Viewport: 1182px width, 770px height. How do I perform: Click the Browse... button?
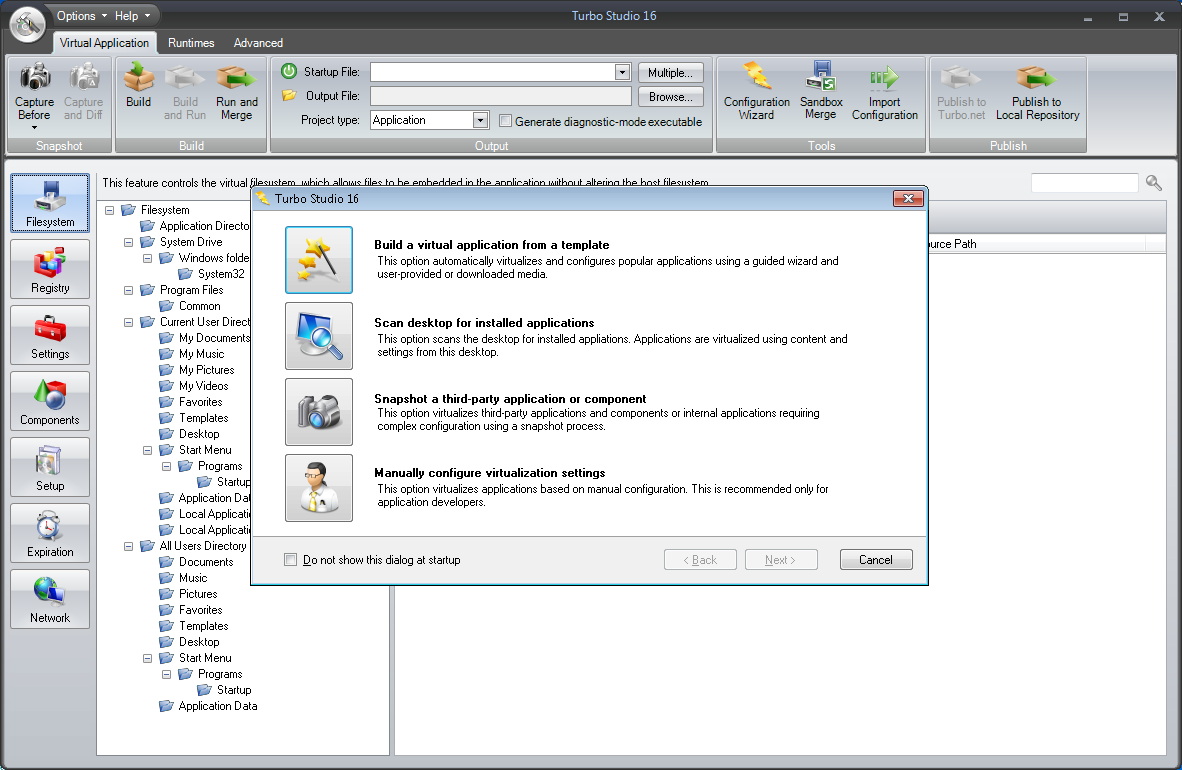click(x=670, y=97)
